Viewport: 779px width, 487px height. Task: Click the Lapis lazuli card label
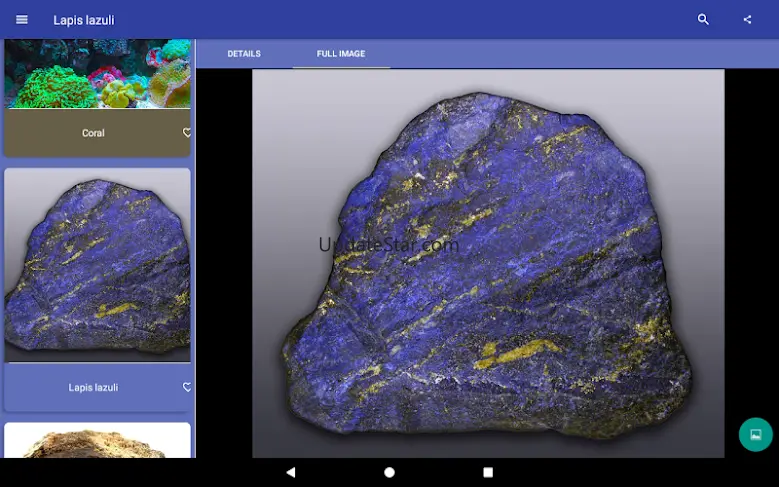point(93,387)
